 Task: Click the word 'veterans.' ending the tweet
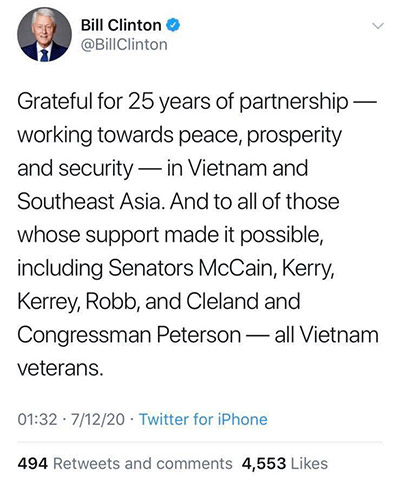click(x=60, y=368)
